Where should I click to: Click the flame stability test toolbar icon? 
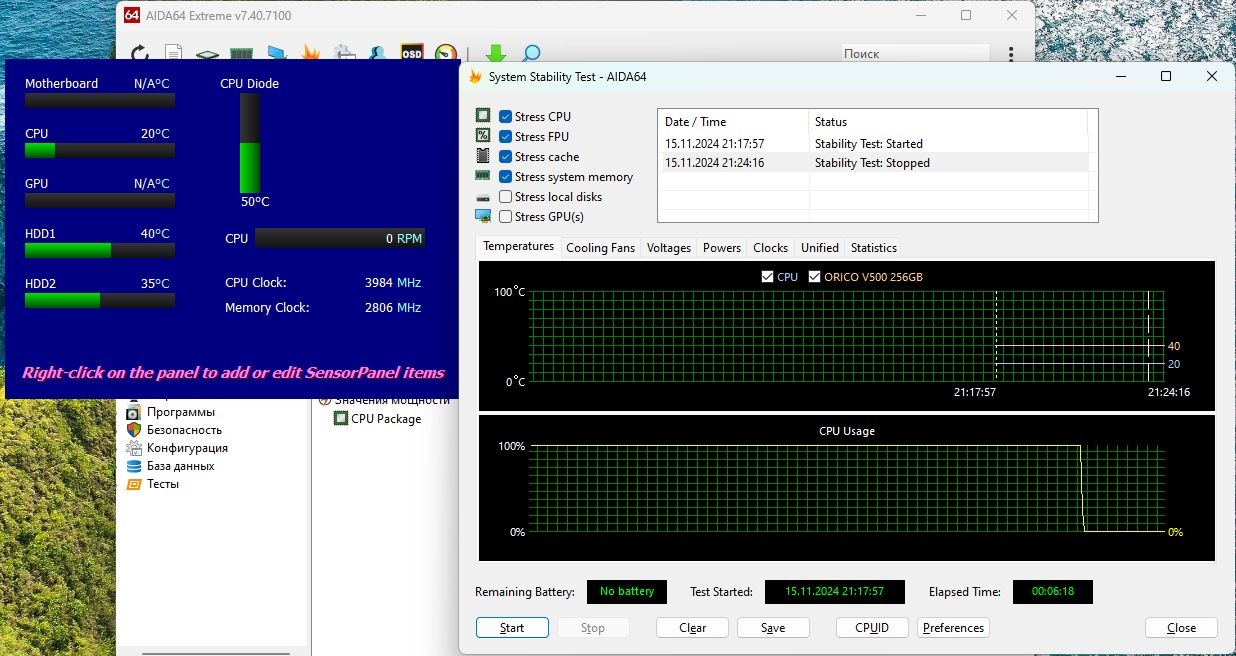tap(310, 53)
